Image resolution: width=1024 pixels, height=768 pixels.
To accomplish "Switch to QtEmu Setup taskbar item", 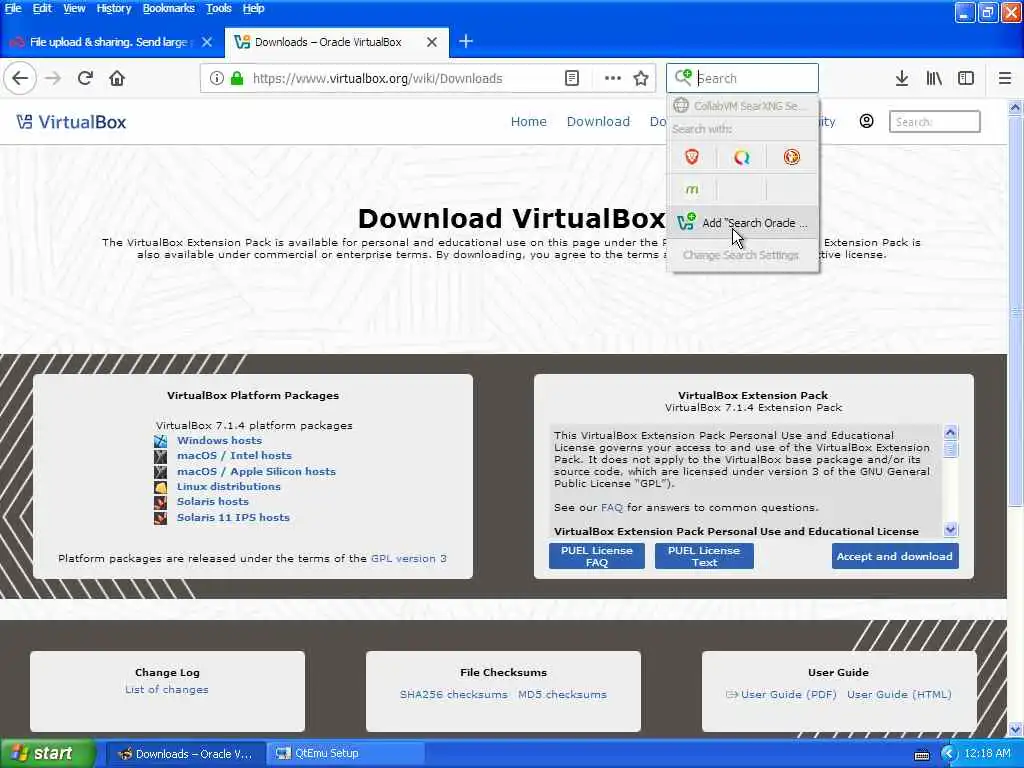I will point(346,754).
